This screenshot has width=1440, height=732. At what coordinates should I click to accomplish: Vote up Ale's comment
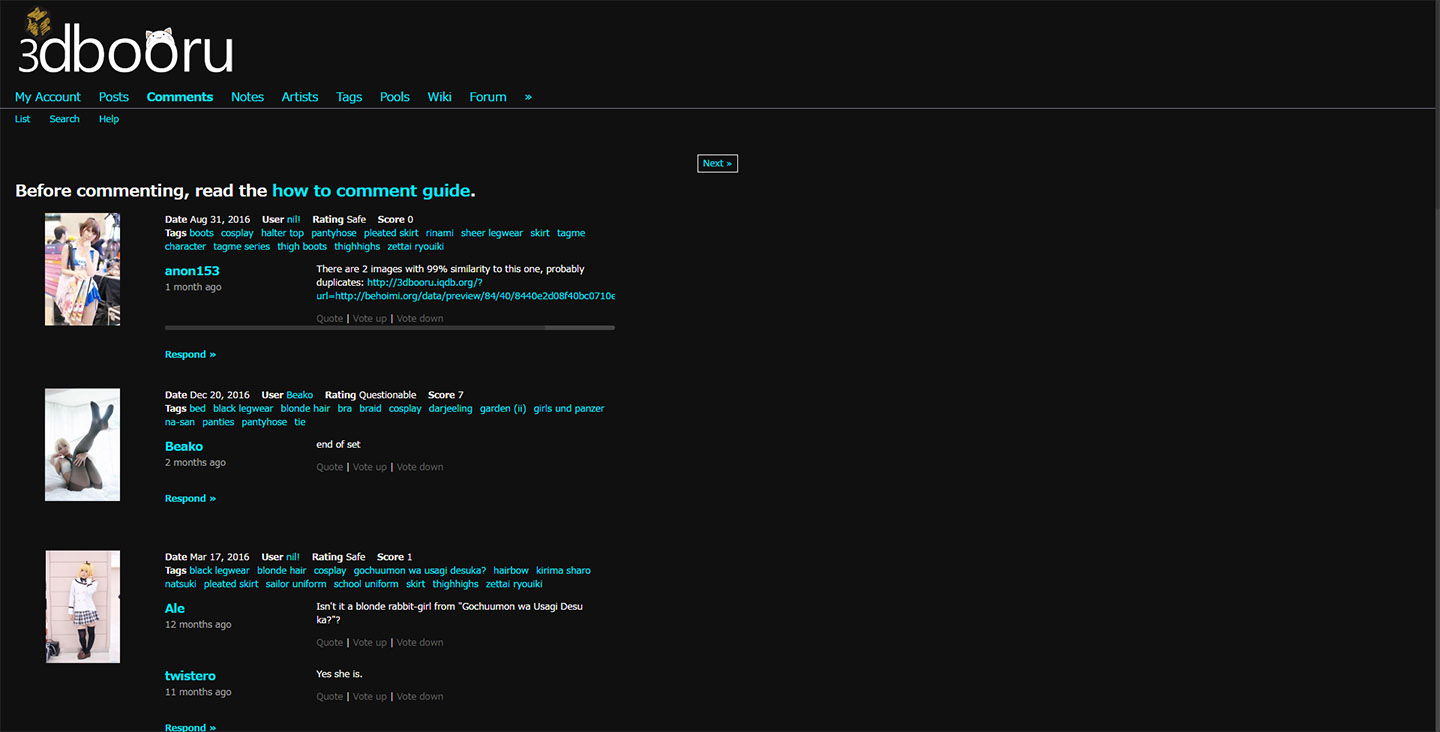[x=369, y=643]
